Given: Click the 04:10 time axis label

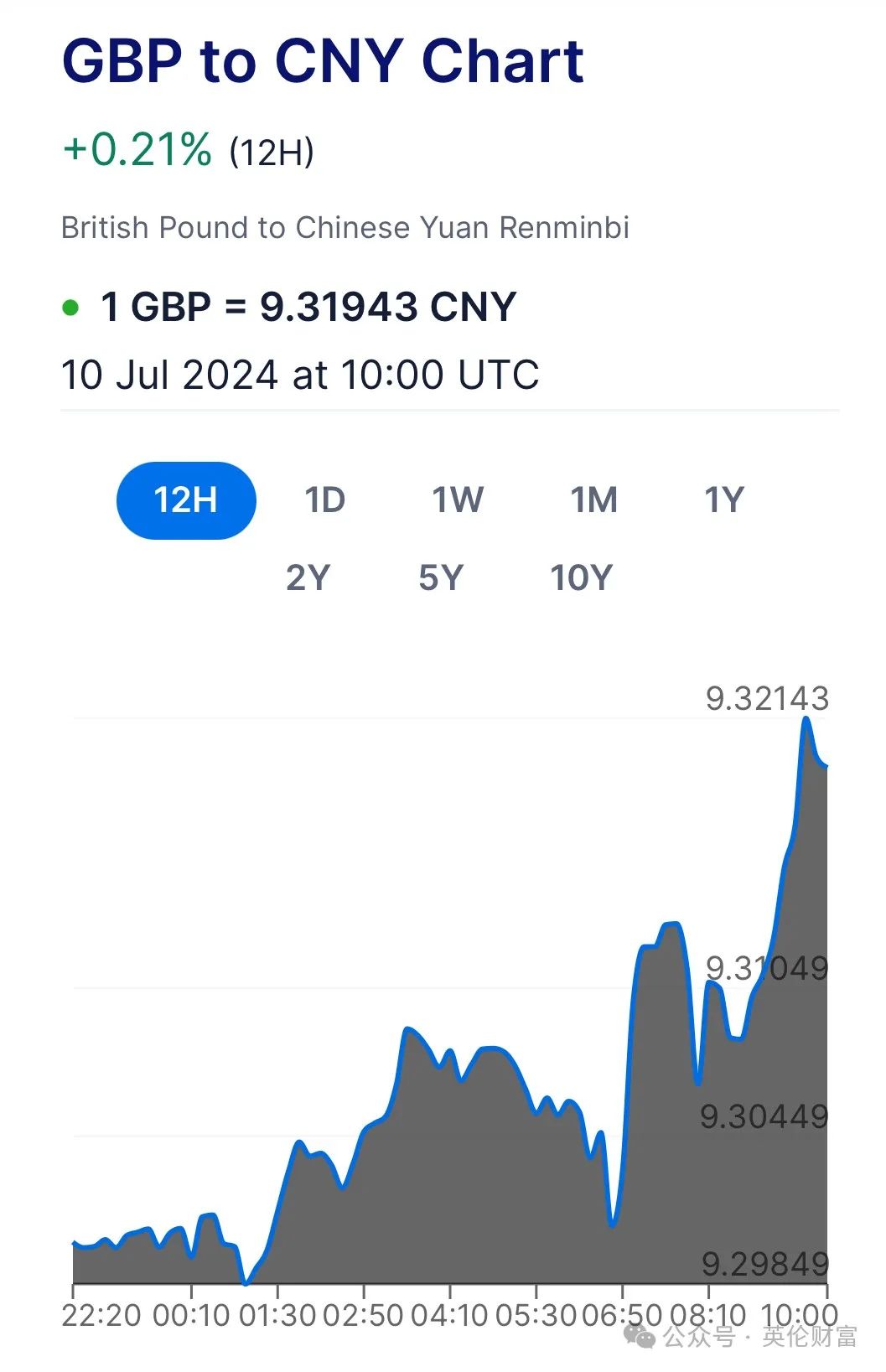Looking at the screenshot, I should point(448,1315).
